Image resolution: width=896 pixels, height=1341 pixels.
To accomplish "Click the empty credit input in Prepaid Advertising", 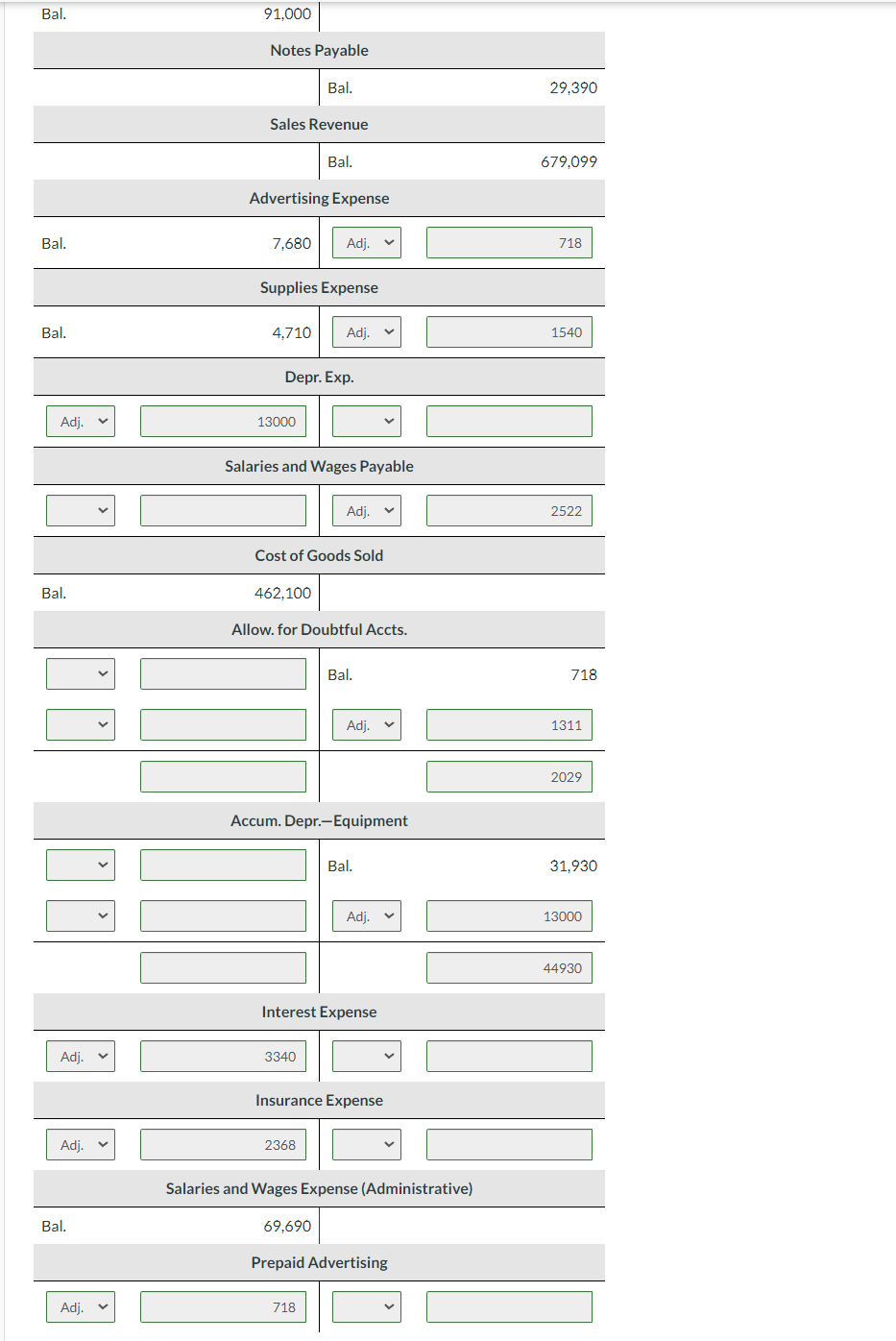I will 509,1306.
